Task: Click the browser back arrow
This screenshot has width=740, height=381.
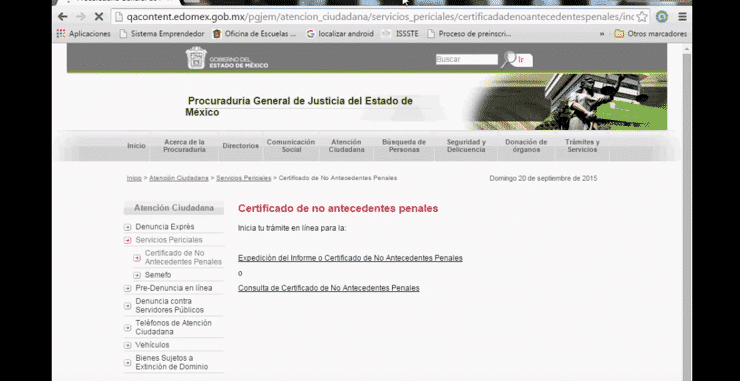Action: pos(62,17)
